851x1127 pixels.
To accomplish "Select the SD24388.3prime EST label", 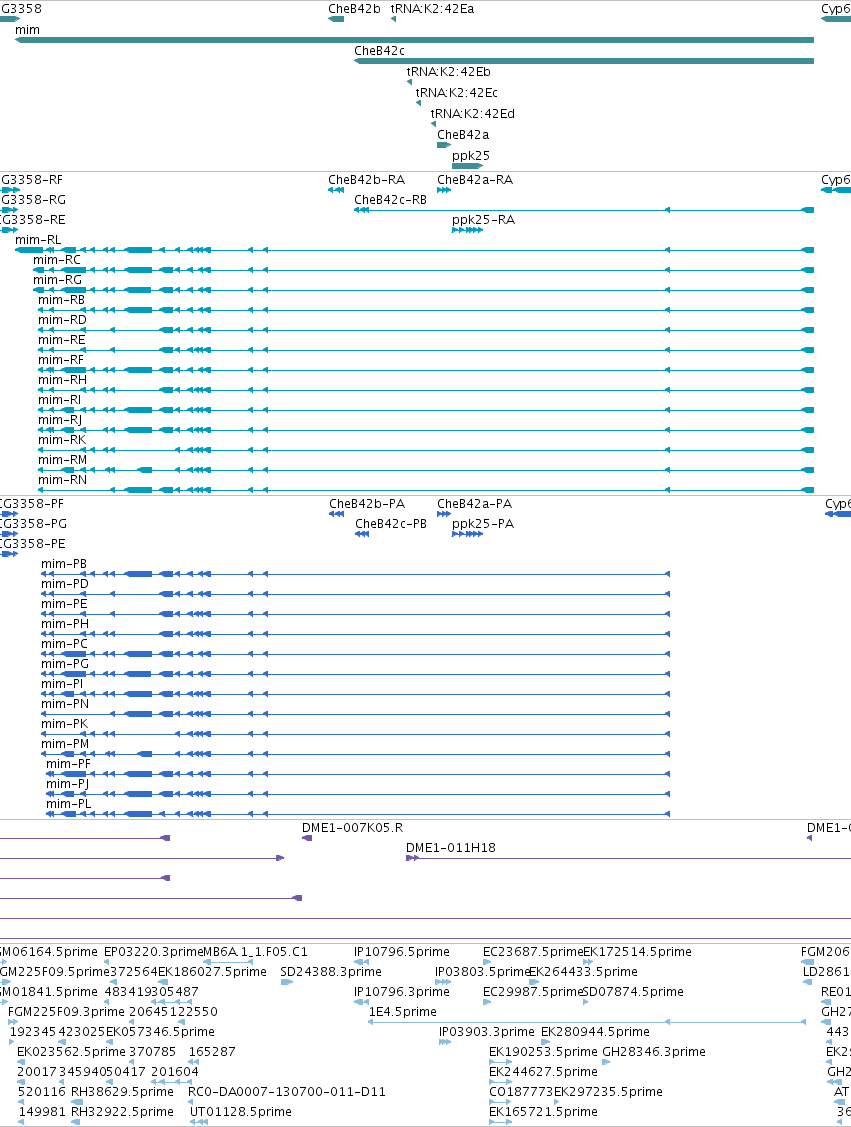I will tap(331, 972).
